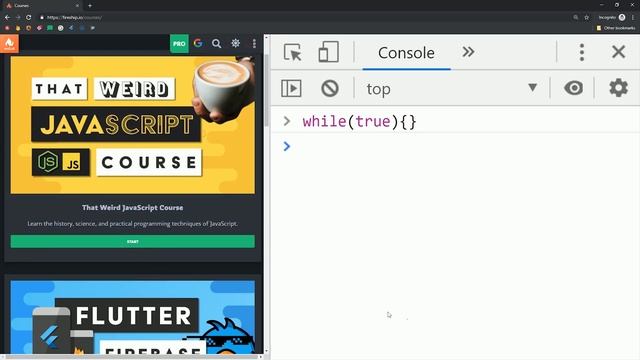Toggle the device toolbar in DevTools
The width and height of the screenshot is (640, 360).
pyautogui.click(x=329, y=52)
